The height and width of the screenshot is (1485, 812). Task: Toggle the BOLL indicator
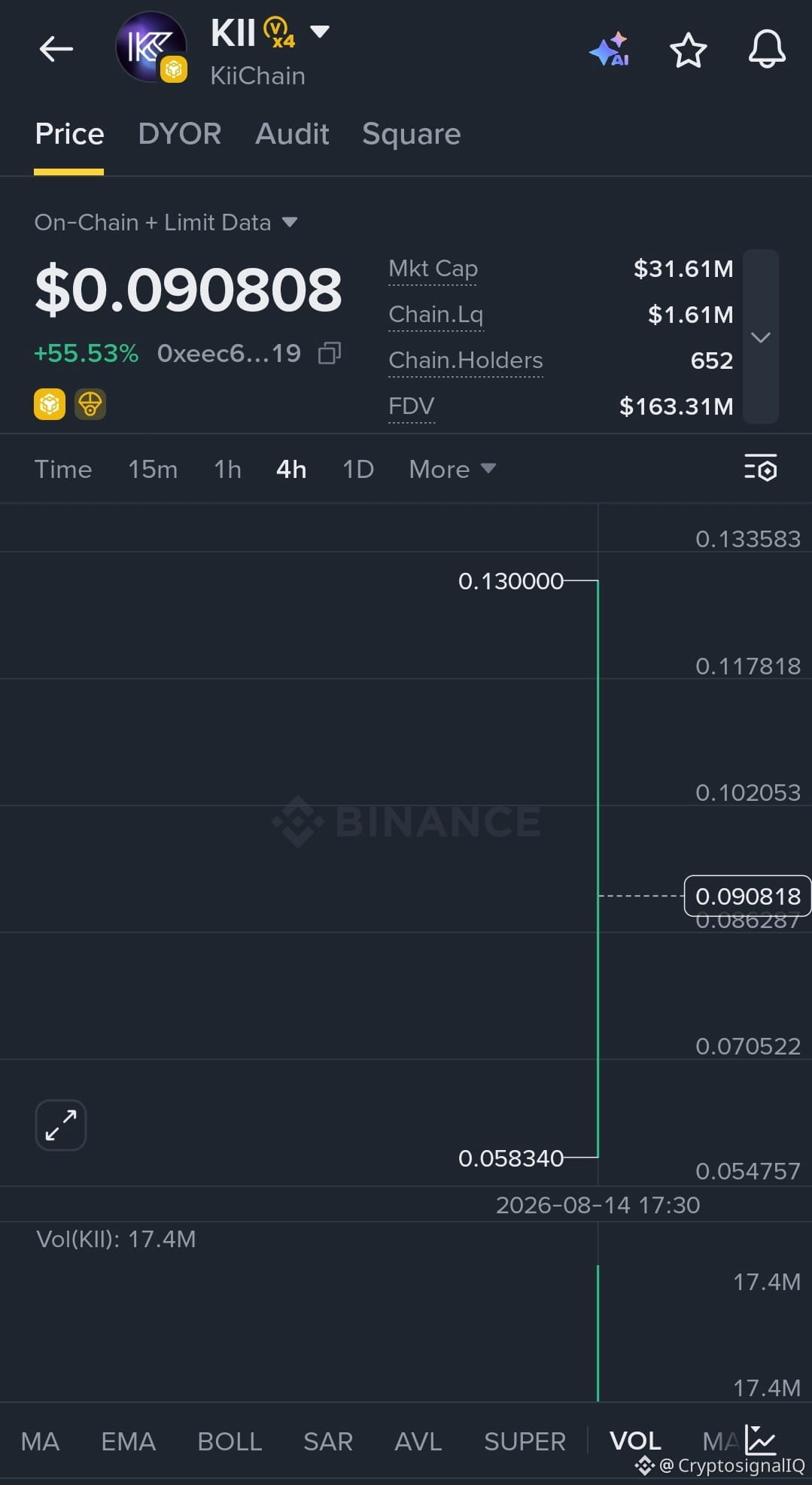pos(230,1441)
